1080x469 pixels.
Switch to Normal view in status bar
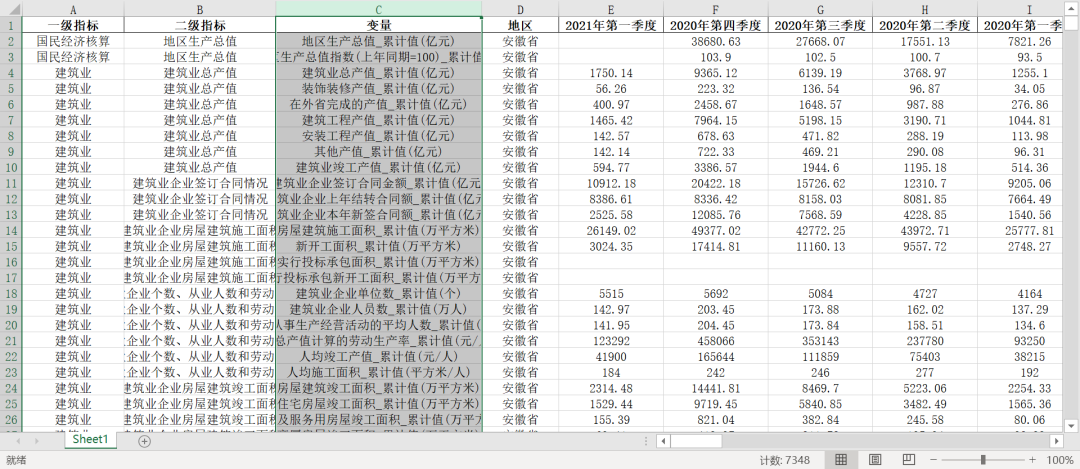point(841,459)
